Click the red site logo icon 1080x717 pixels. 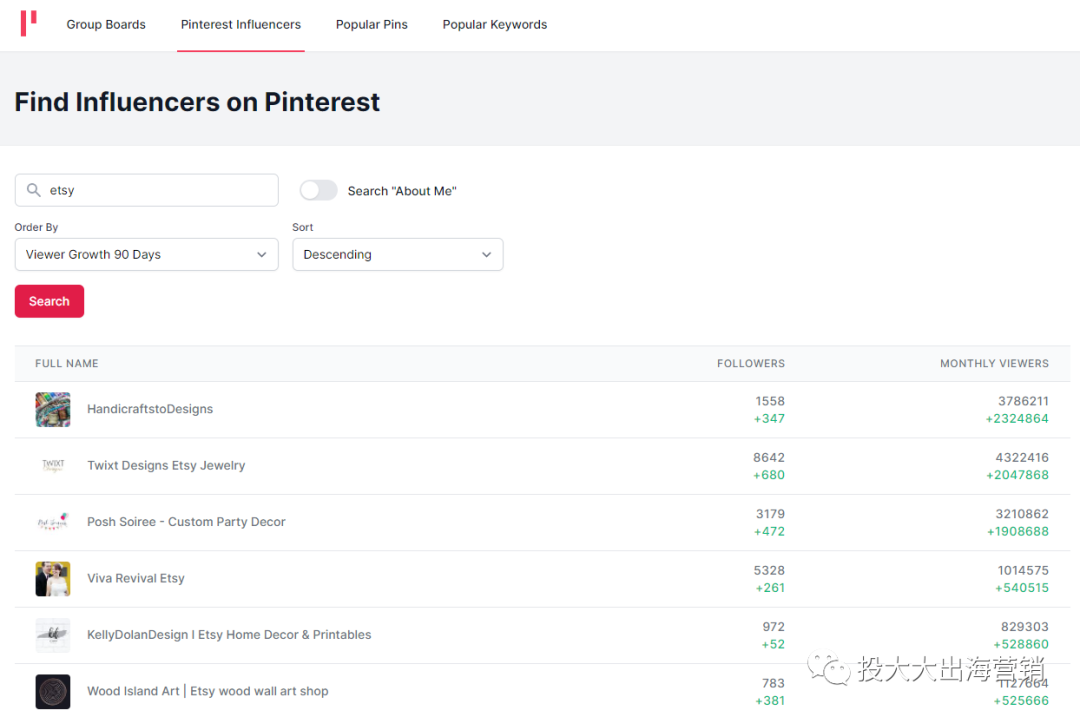point(29,23)
